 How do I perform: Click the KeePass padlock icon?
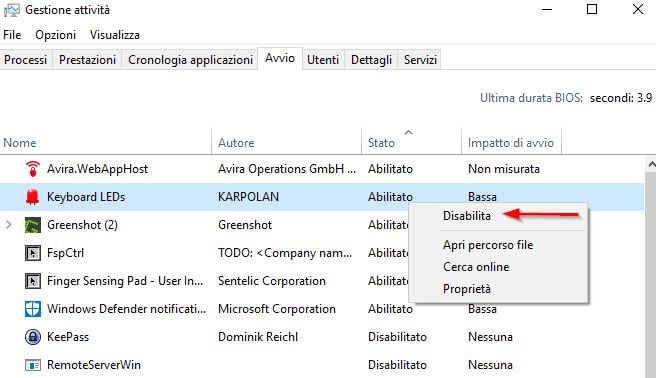click(x=33, y=337)
